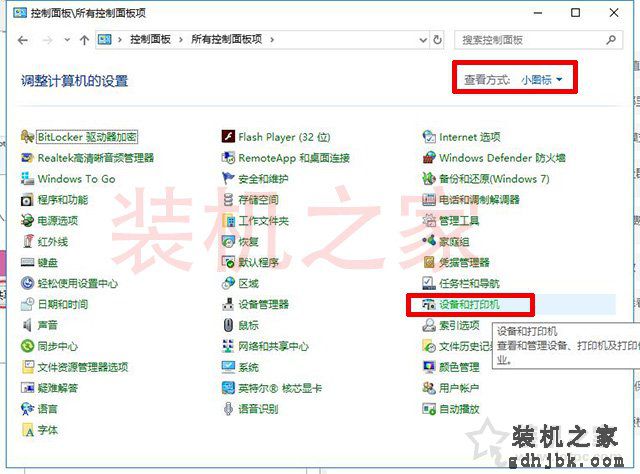This screenshot has height=474, width=640.
Task: Open the RemoteApp 和桌面连接 icon
Action: tap(228, 158)
